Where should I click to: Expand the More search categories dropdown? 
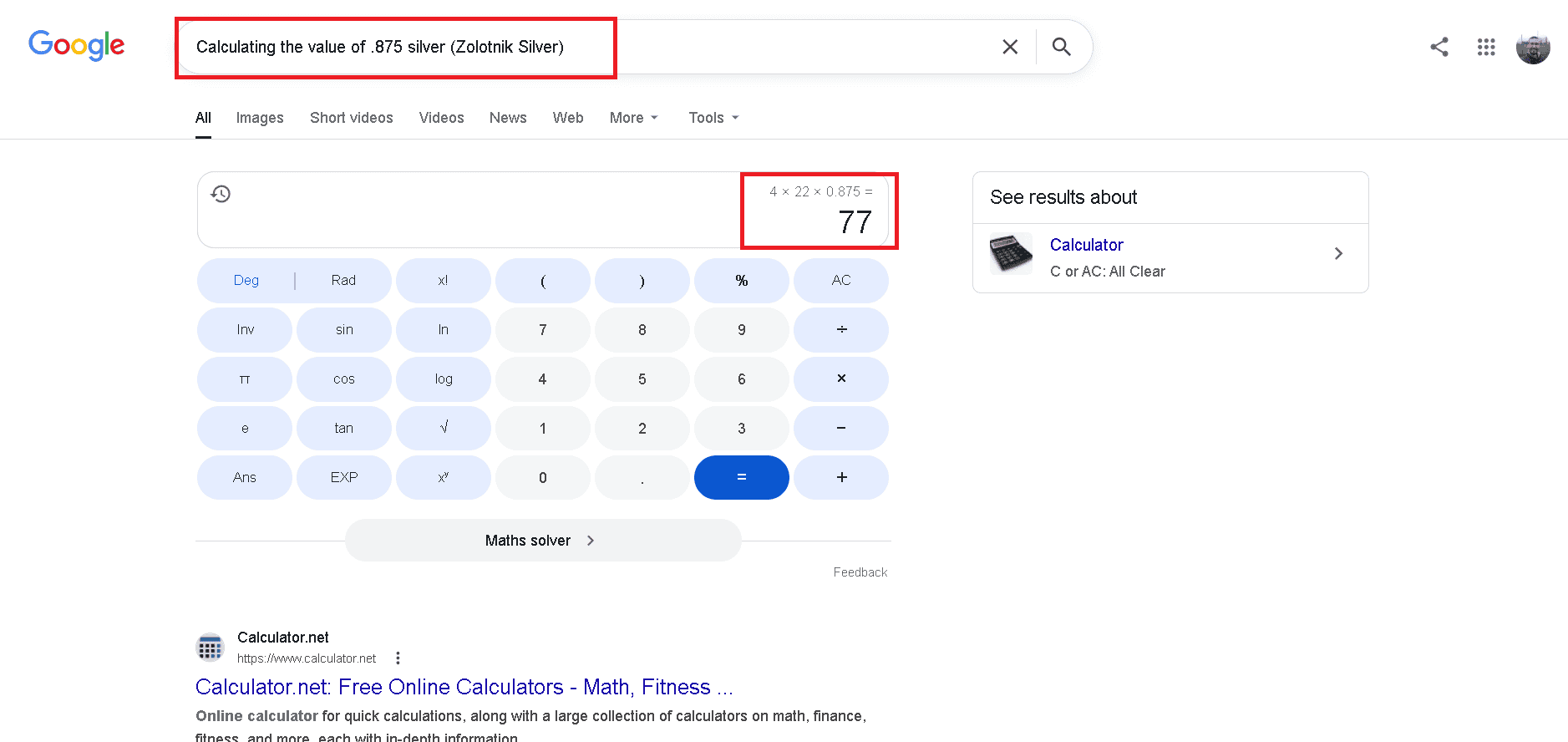[633, 118]
